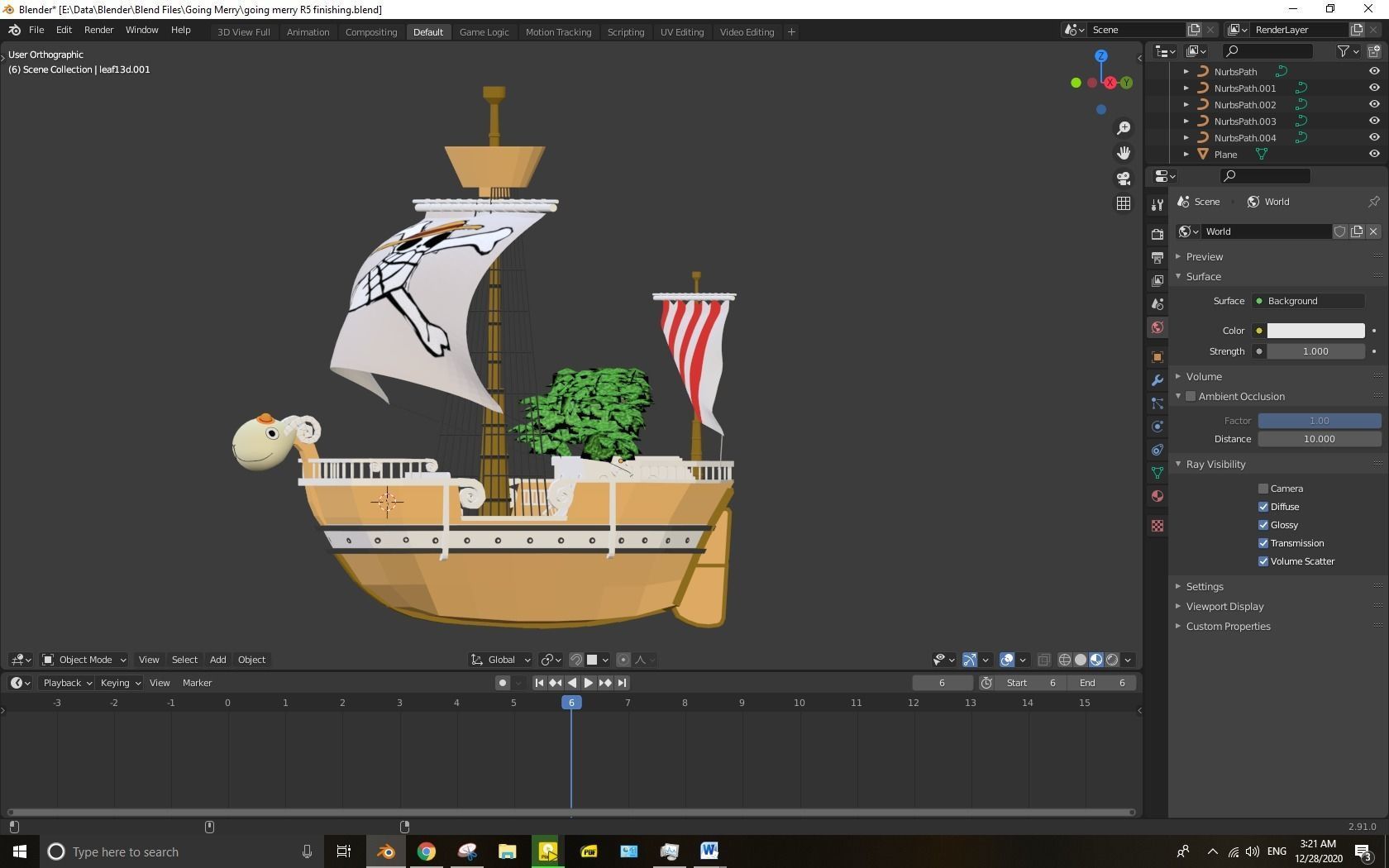The height and width of the screenshot is (868, 1389).
Task: Expand the Preview panel
Action: point(1205,257)
